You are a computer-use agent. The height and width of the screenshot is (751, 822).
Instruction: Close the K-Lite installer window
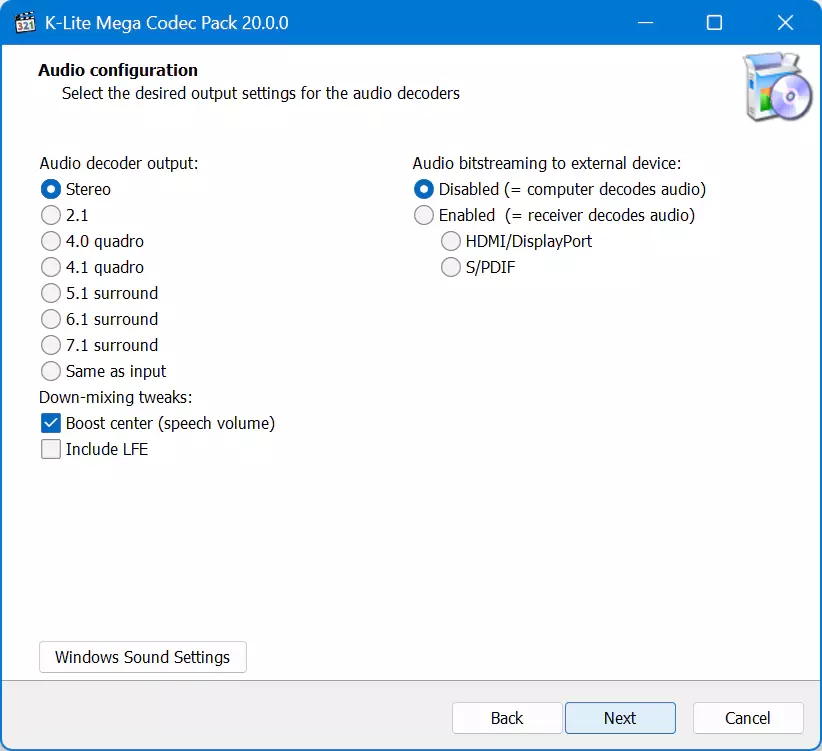pyautogui.click(x=785, y=23)
